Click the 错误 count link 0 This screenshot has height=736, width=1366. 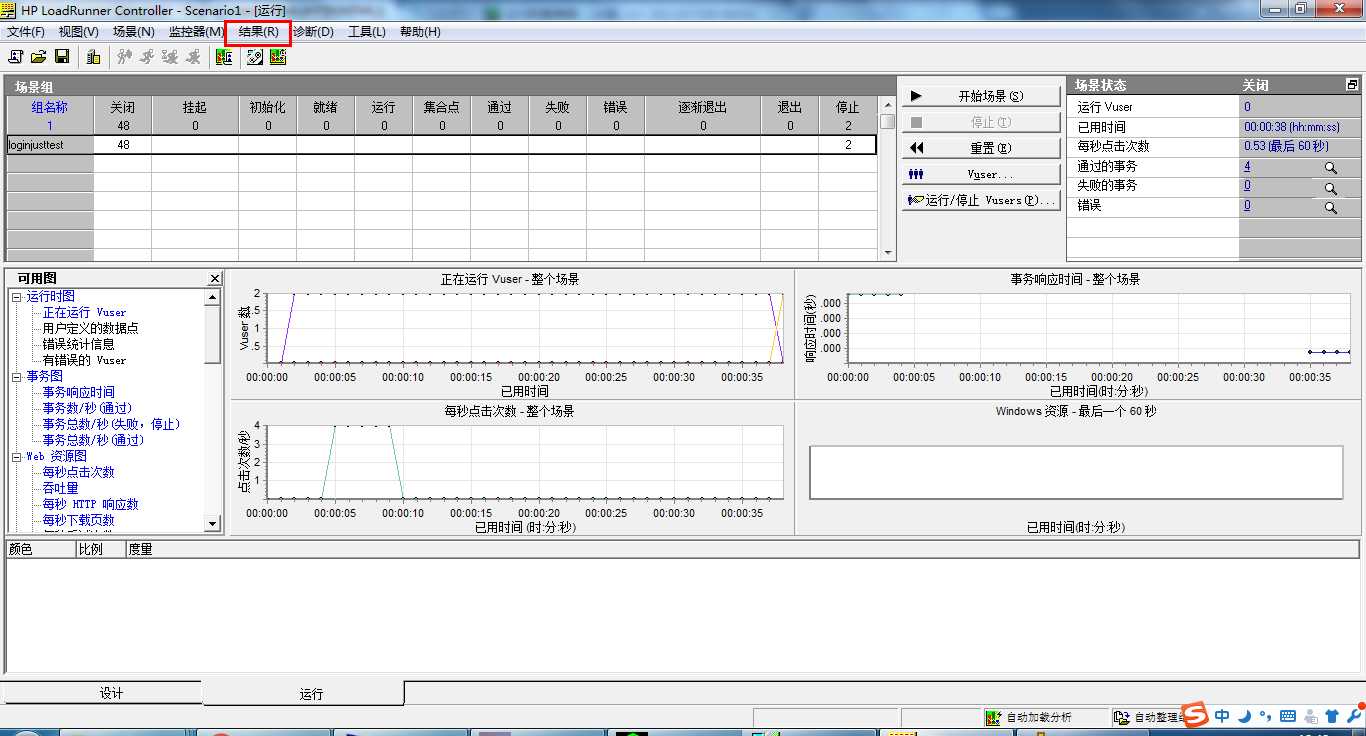[x=1247, y=206]
